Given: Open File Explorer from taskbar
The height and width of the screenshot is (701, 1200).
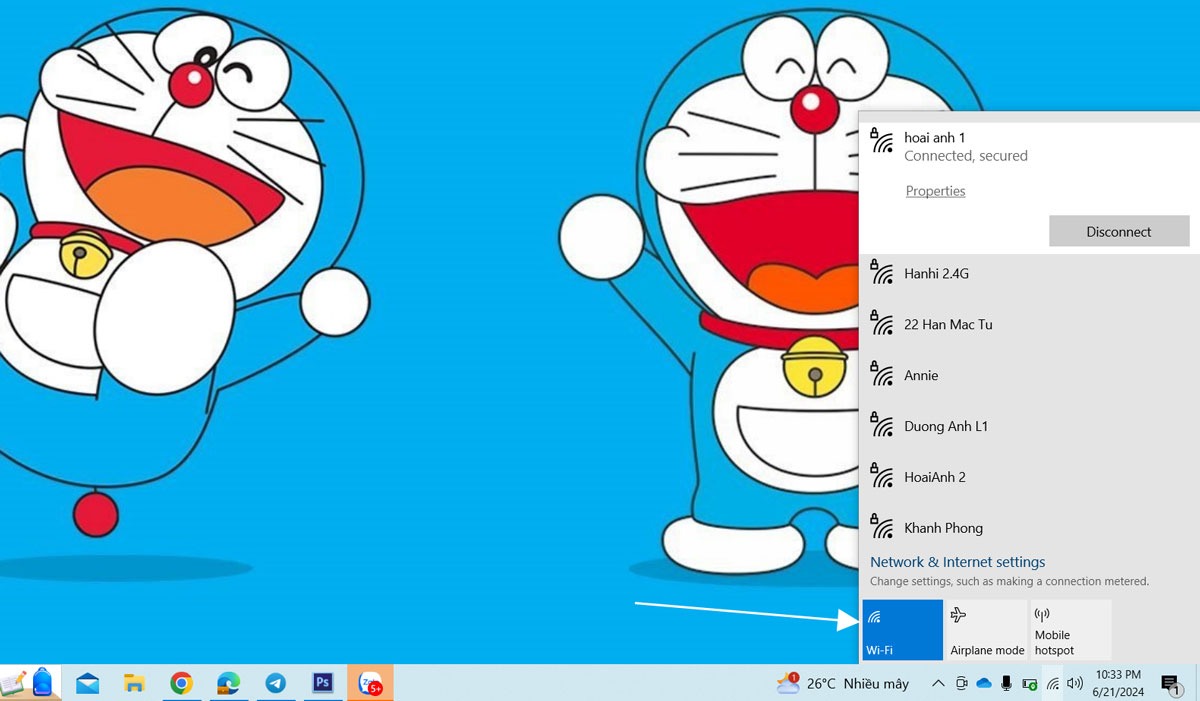Looking at the screenshot, I should (x=134, y=684).
